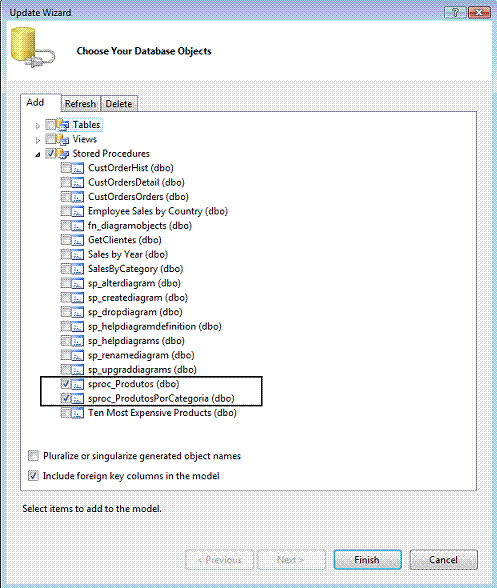Image resolution: width=497 pixels, height=588 pixels.
Task: Uncheck Include foreign key columns
Action: (33, 476)
